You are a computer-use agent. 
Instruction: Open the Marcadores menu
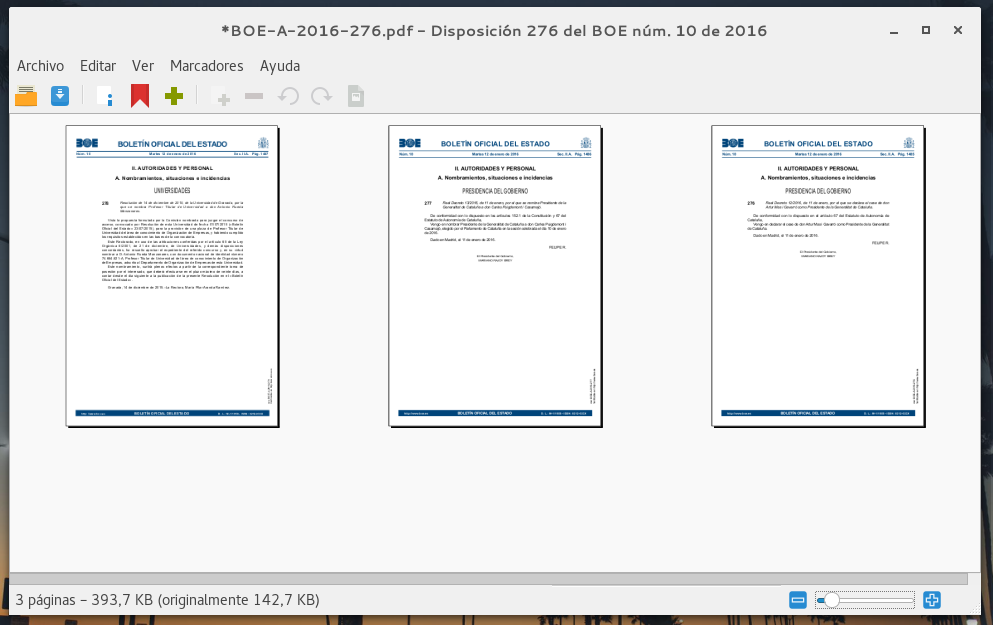(206, 65)
